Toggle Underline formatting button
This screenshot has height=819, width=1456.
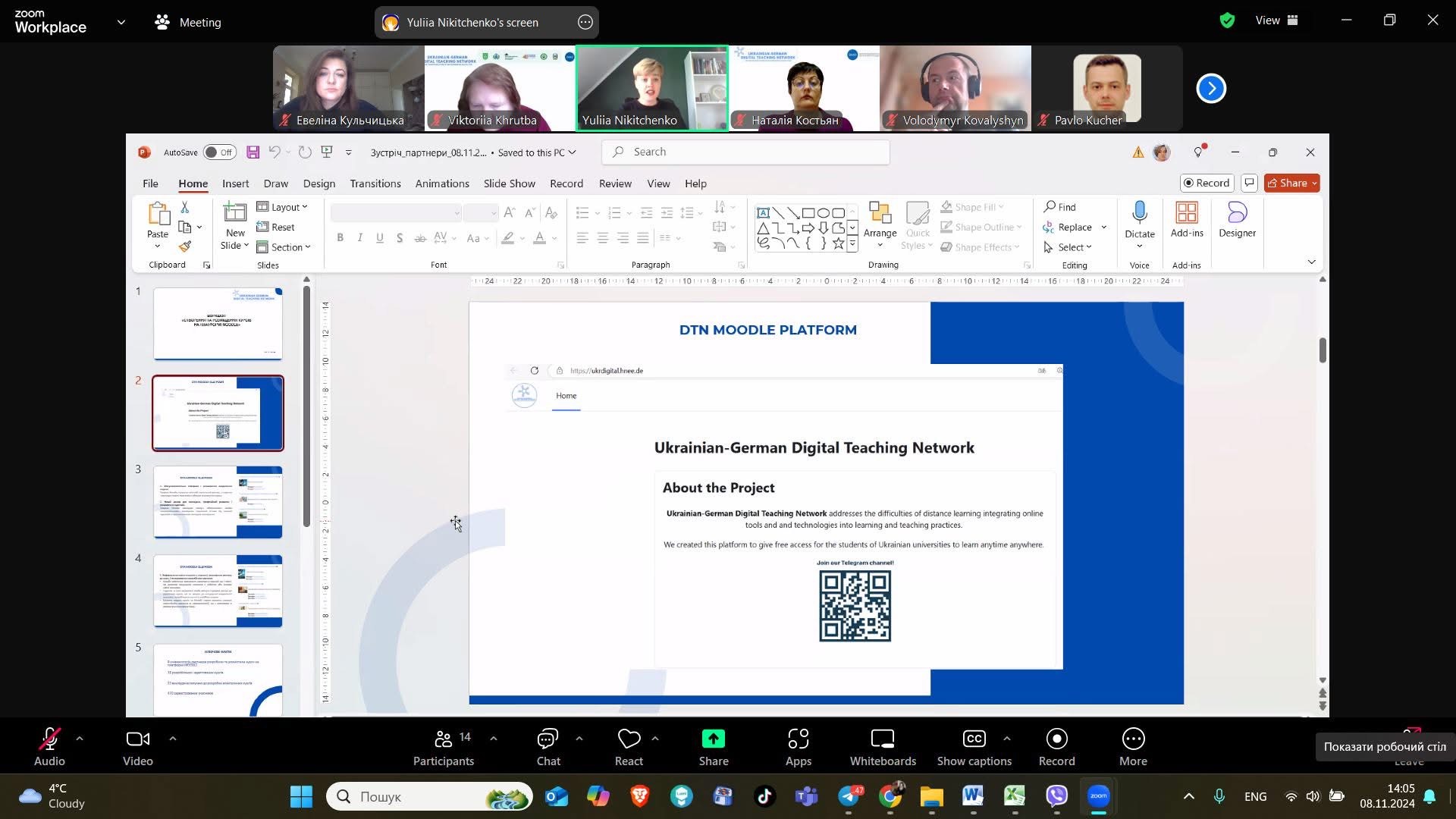coord(380,238)
